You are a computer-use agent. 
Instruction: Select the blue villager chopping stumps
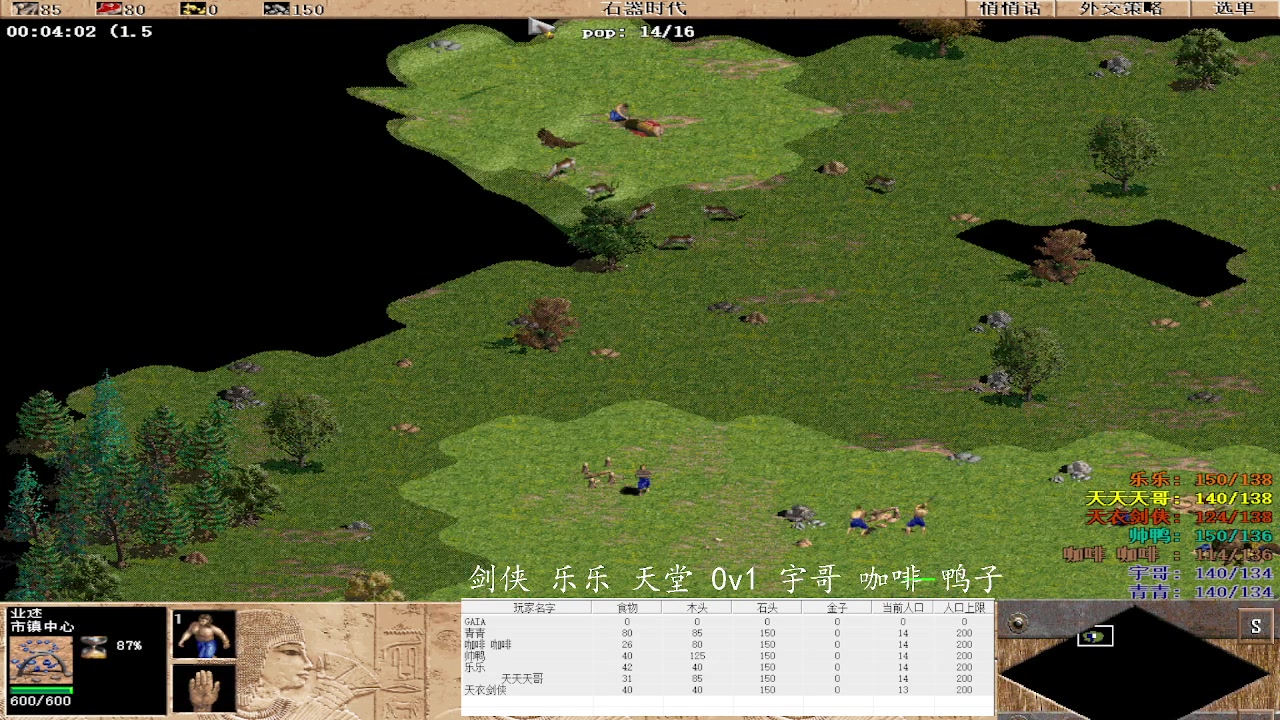644,480
